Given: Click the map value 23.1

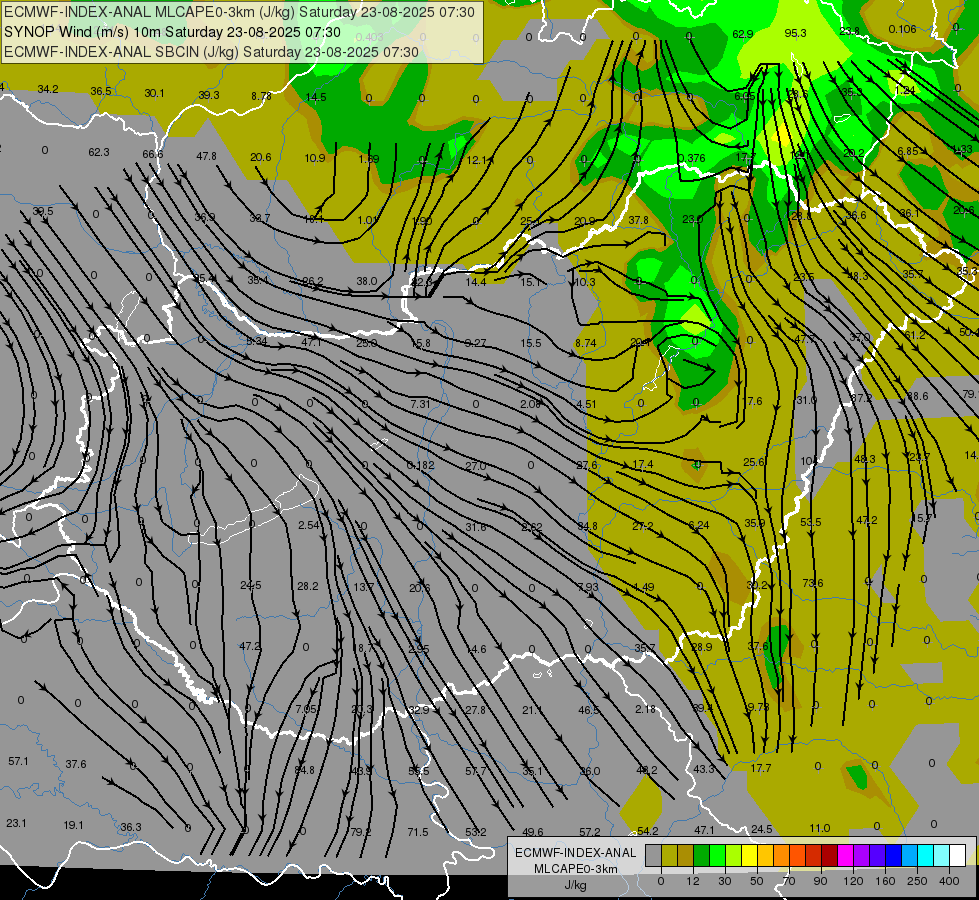Looking at the screenshot, I should coord(16,823).
